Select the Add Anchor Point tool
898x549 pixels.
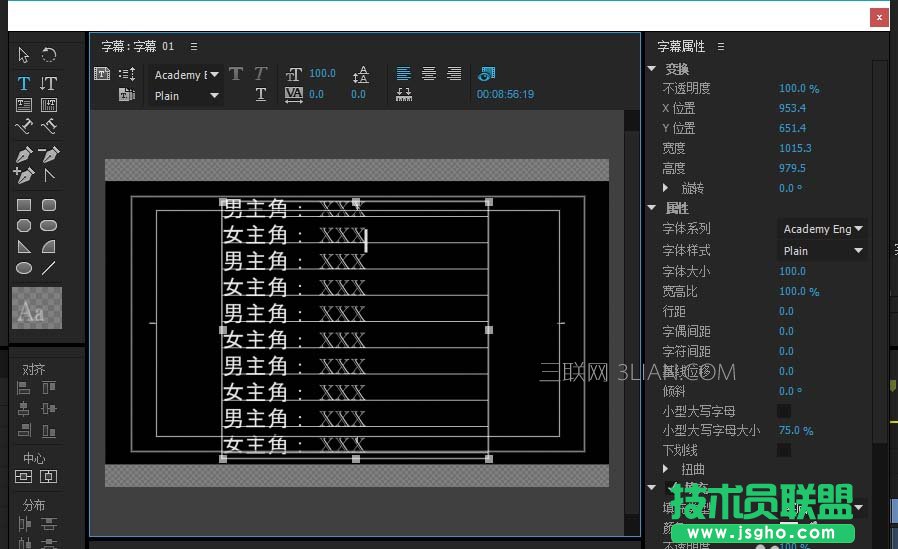coord(23,175)
